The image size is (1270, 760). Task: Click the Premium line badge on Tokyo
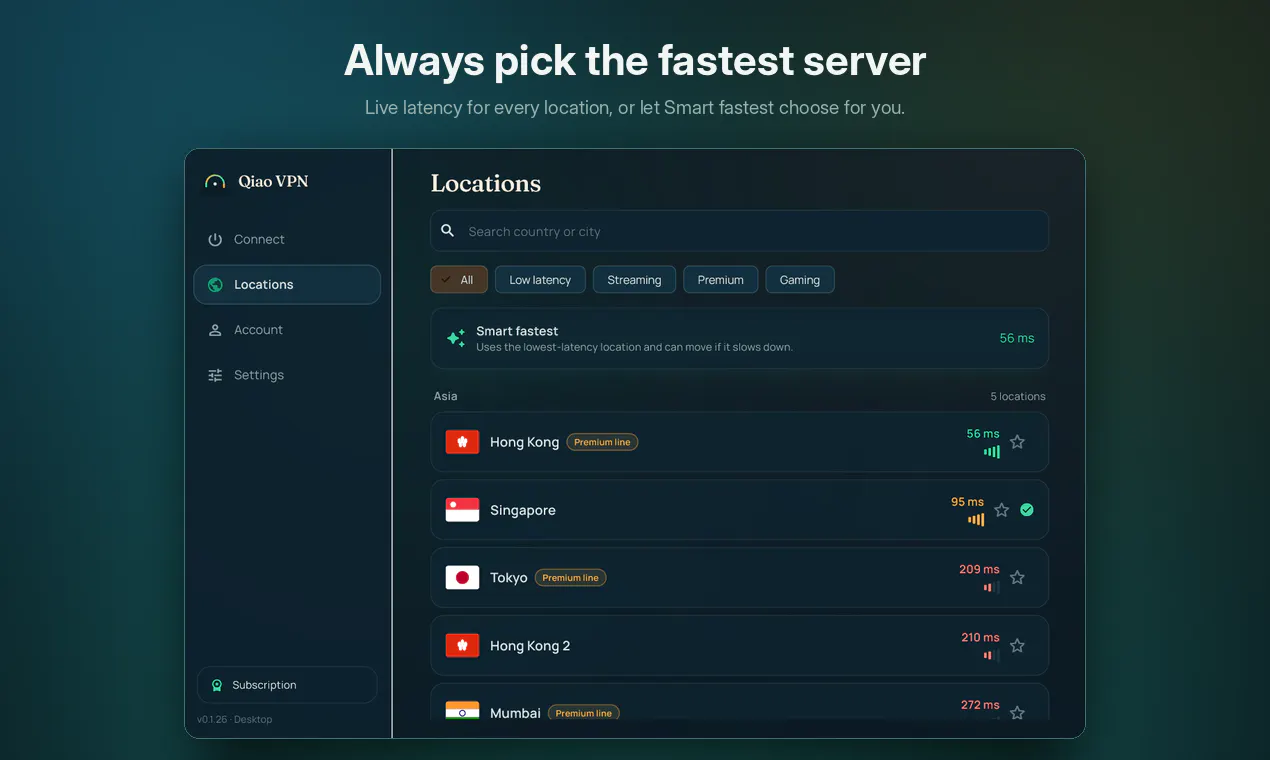(x=570, y=578)
